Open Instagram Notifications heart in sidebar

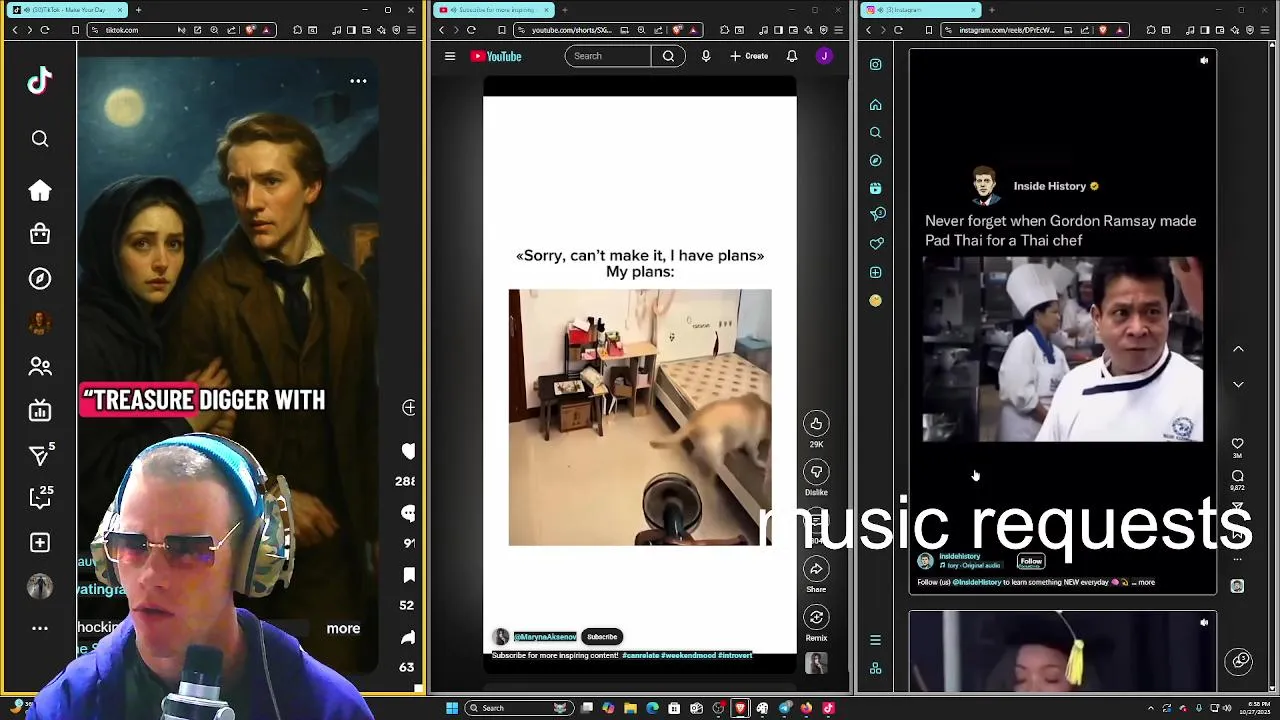876,244
